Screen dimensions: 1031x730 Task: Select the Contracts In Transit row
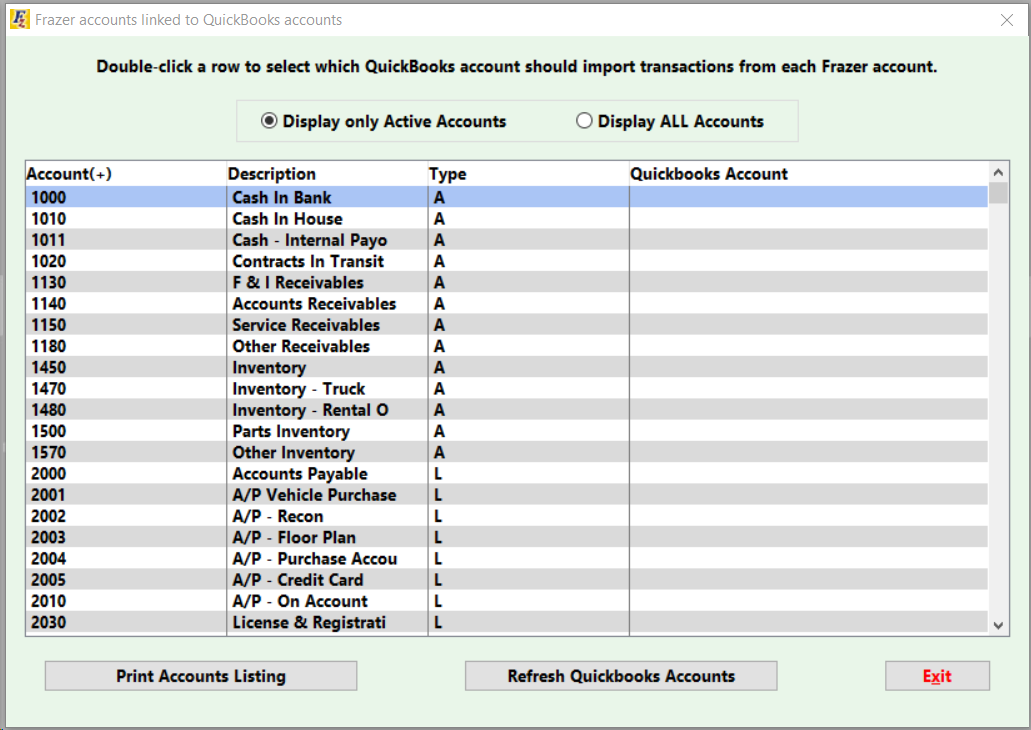[x=507, y=261]
